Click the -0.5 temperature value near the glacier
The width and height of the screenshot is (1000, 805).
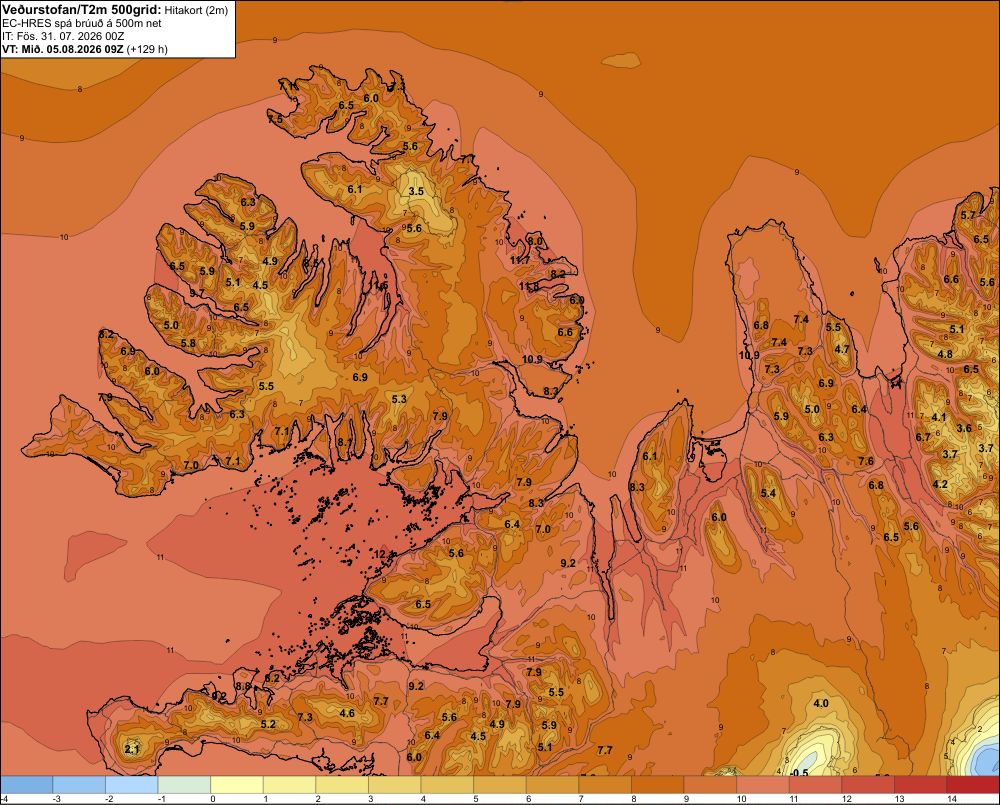click(798, 772)
